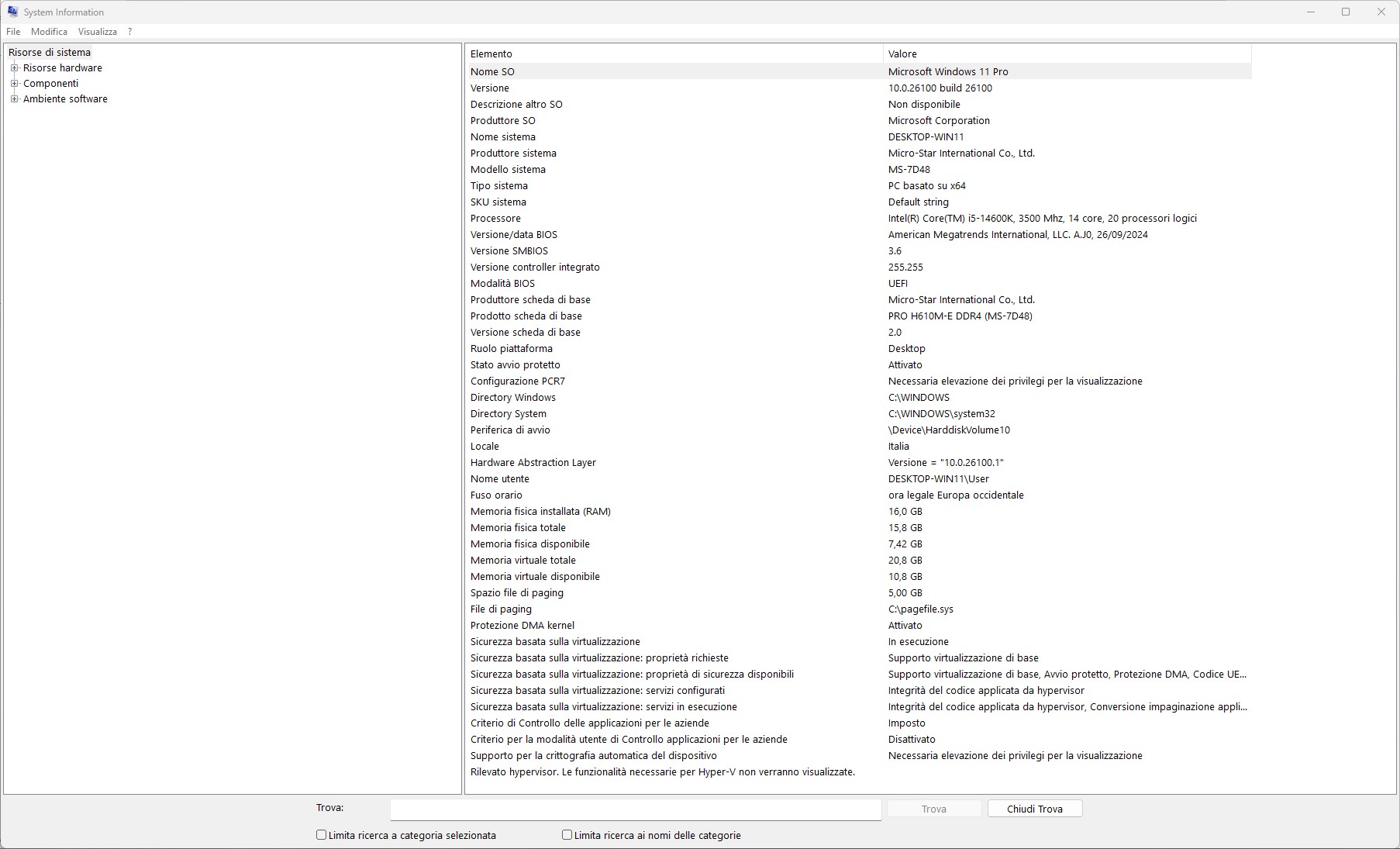1400x849 pixels.
Task: Select the Criterio di Controllo delle applicazioni row
Action: click(859, 723)
